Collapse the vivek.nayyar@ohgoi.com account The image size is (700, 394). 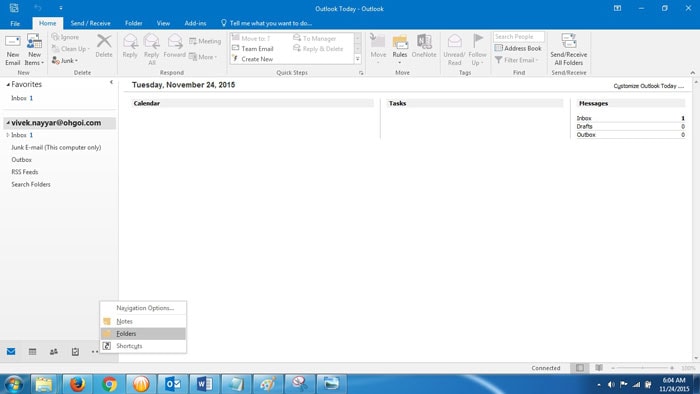pos(8,123)
